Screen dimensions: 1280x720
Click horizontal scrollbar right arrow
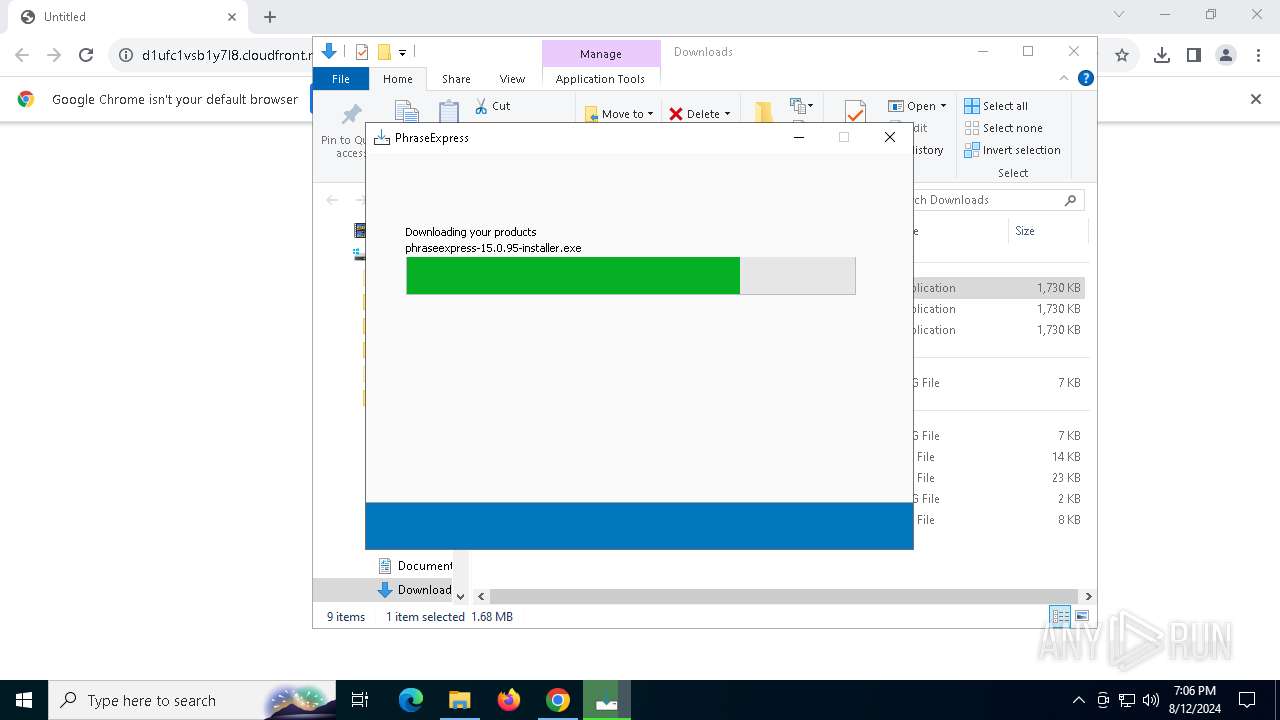point(1089,596)
